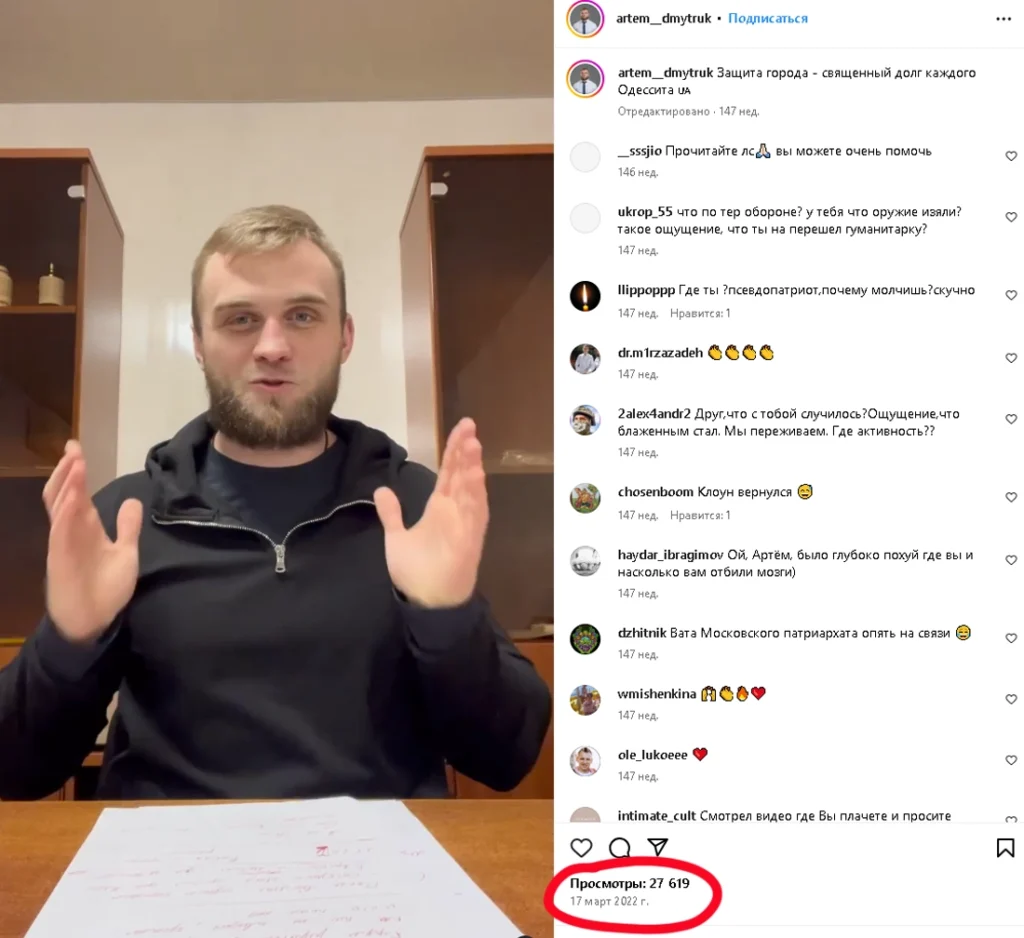Like the ukrop_55 comment
This screenshot has width=1024, height=938.
[x=1011, y=217]
